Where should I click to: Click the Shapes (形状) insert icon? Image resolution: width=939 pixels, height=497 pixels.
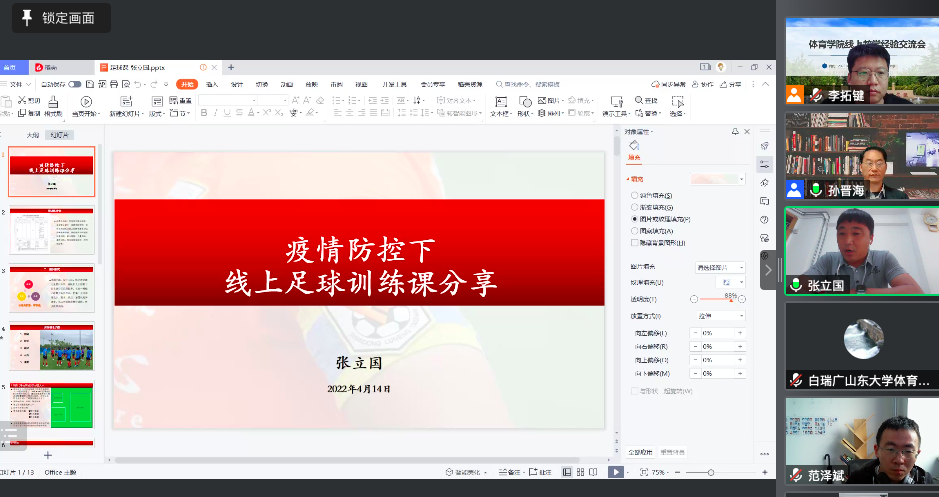tap(525, 101)
